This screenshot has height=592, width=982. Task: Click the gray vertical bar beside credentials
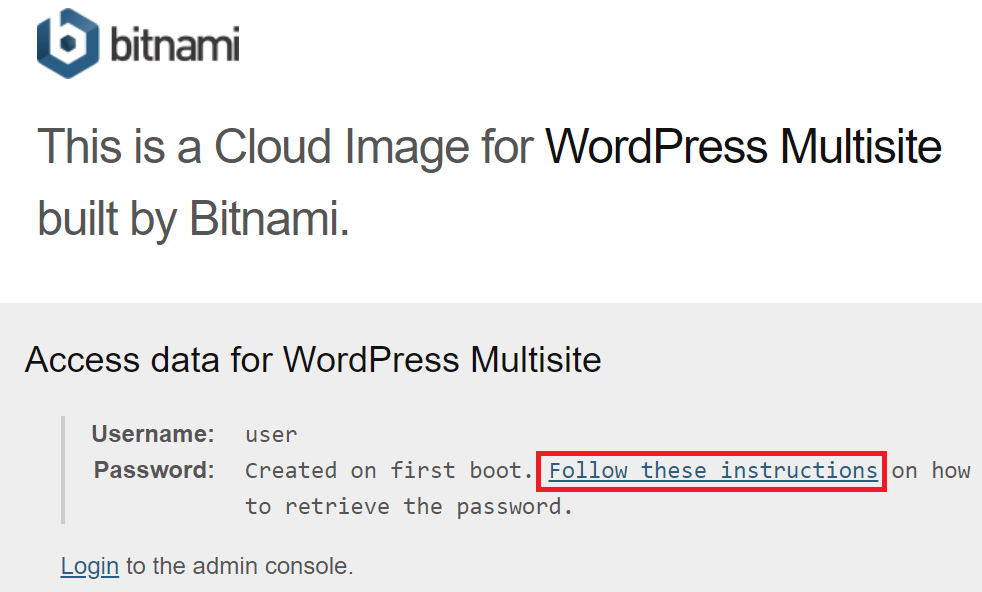point(63,470)
